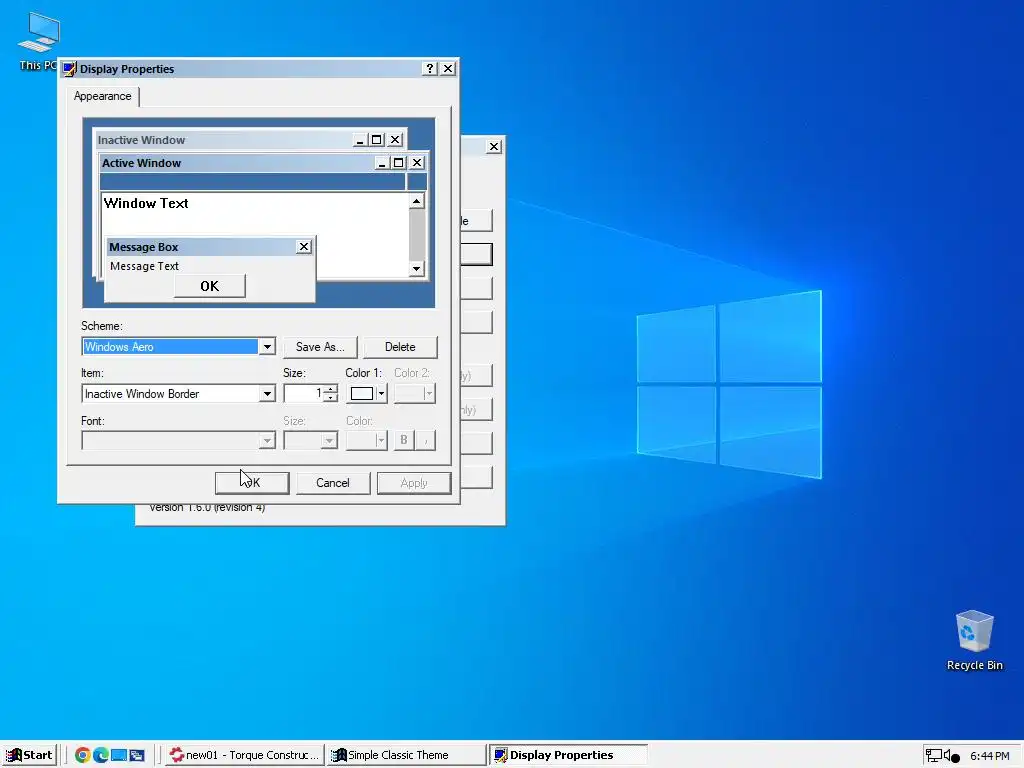Launch Chrome from quick launch bar

coord(82,755)
